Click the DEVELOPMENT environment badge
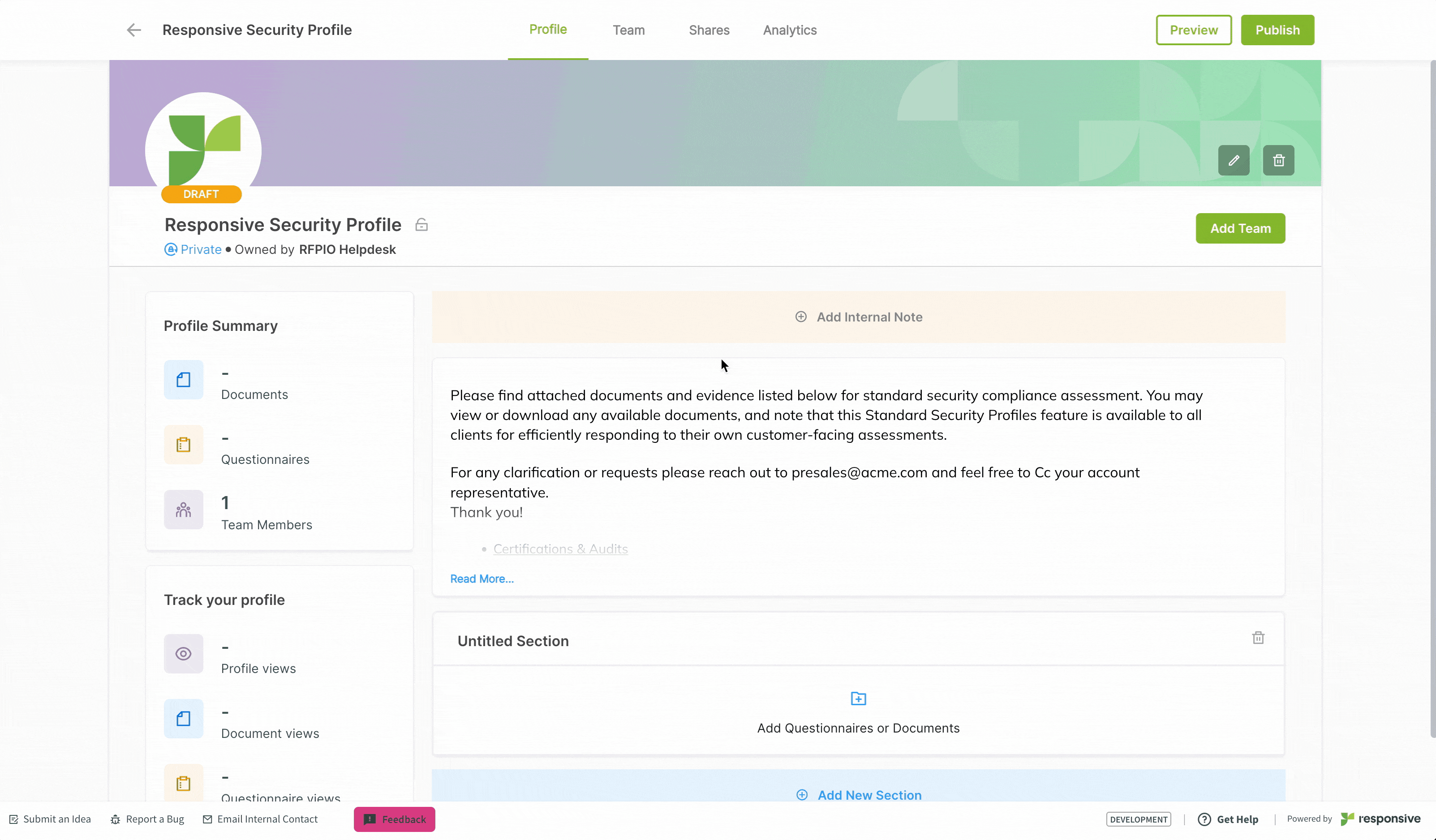 point(1139,819)
